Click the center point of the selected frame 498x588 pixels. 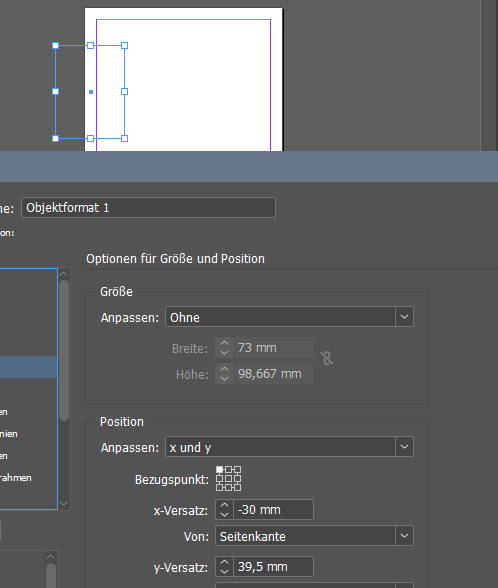click(x=91, y=92)
